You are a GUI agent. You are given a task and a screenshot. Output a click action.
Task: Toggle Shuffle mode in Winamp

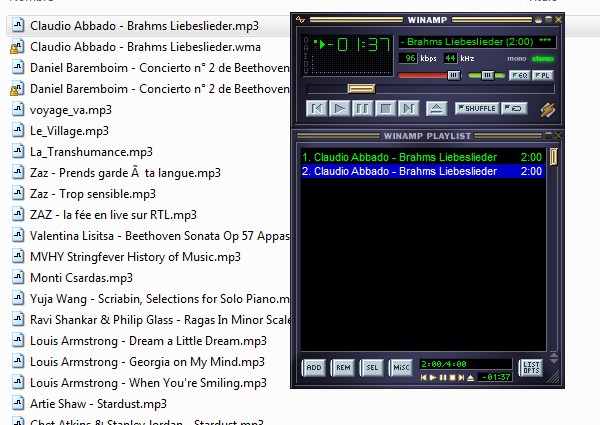pos(477,109)
